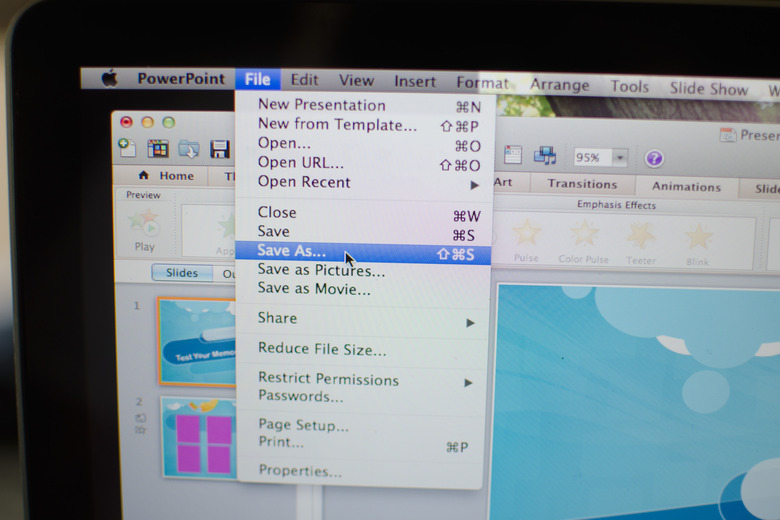This screenshot has width=780, height=520.
Task: Switch to the Transitions ribbon tab
Action: click(x=582, y=184)
